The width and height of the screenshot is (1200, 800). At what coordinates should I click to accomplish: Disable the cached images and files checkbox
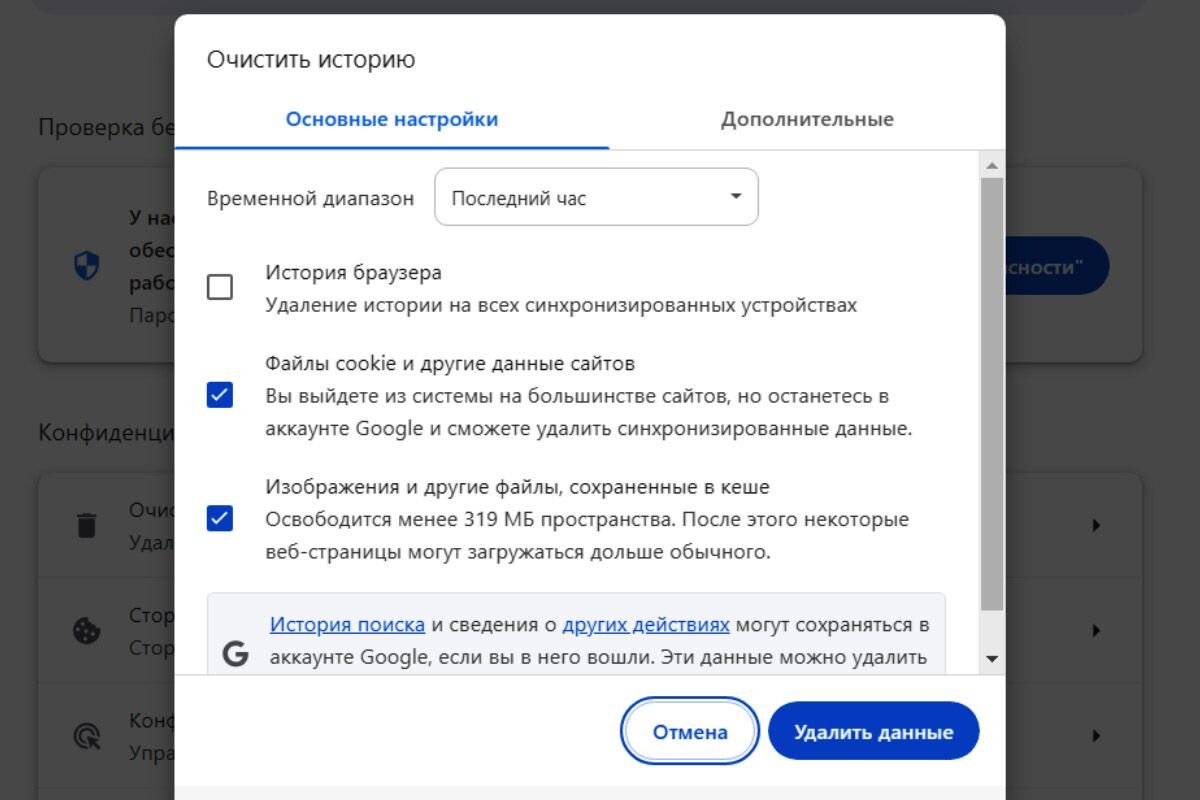click(219, 518)
